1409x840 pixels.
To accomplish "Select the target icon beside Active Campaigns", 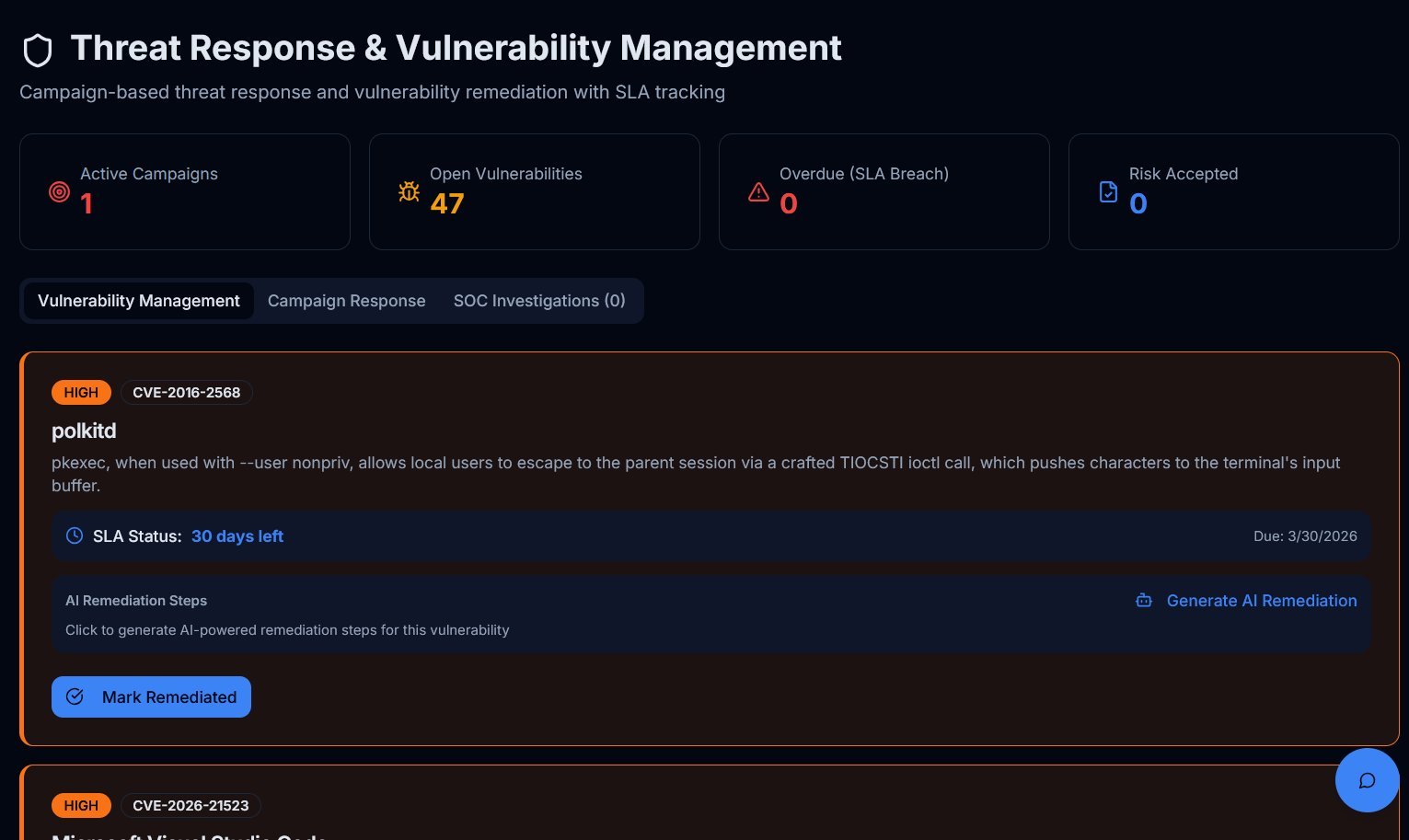I will [x=59, y=192].
